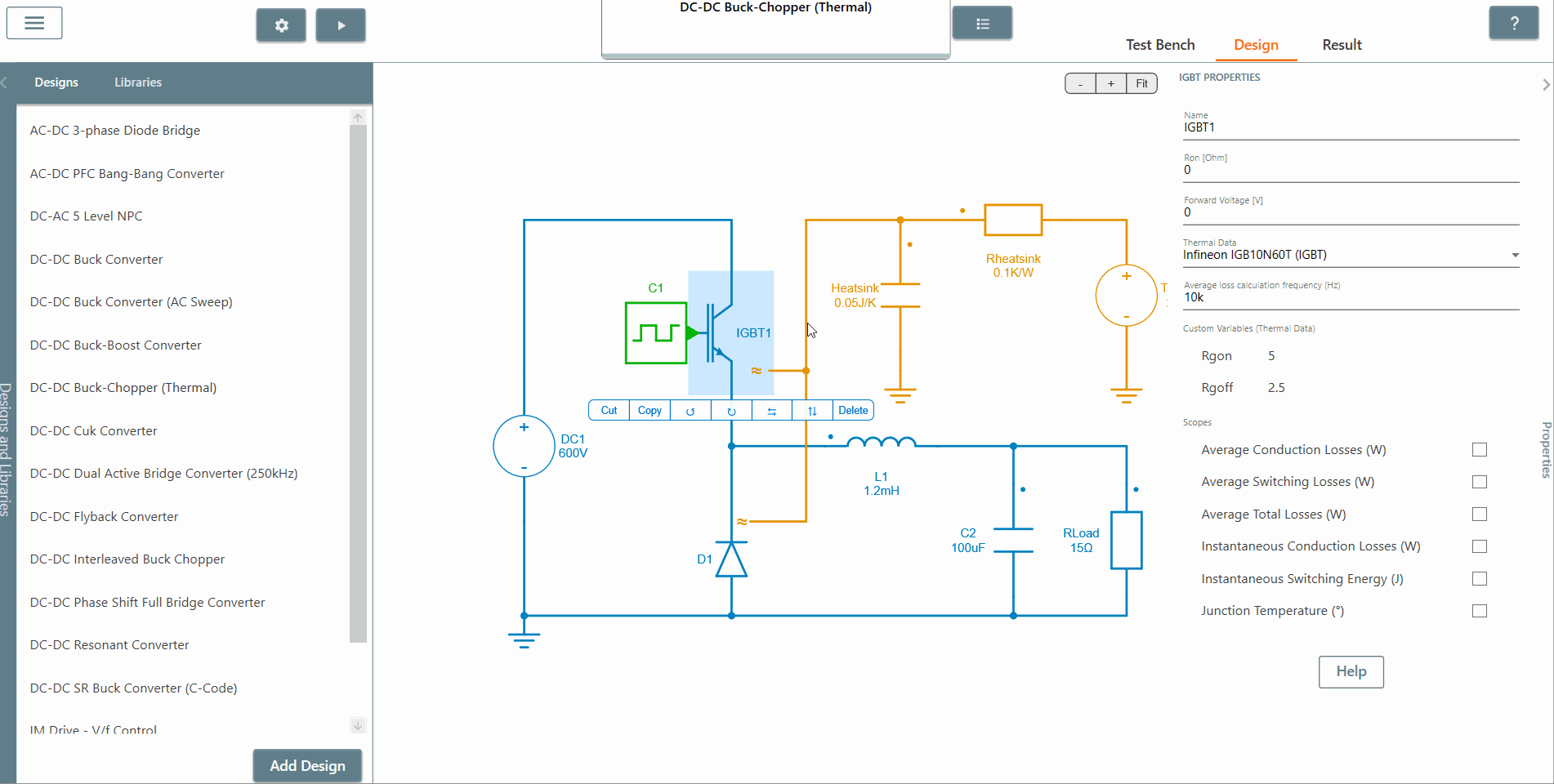Screen dimensions: 1554x784
Task: Switch to the Result tab
Action: 1342,45
